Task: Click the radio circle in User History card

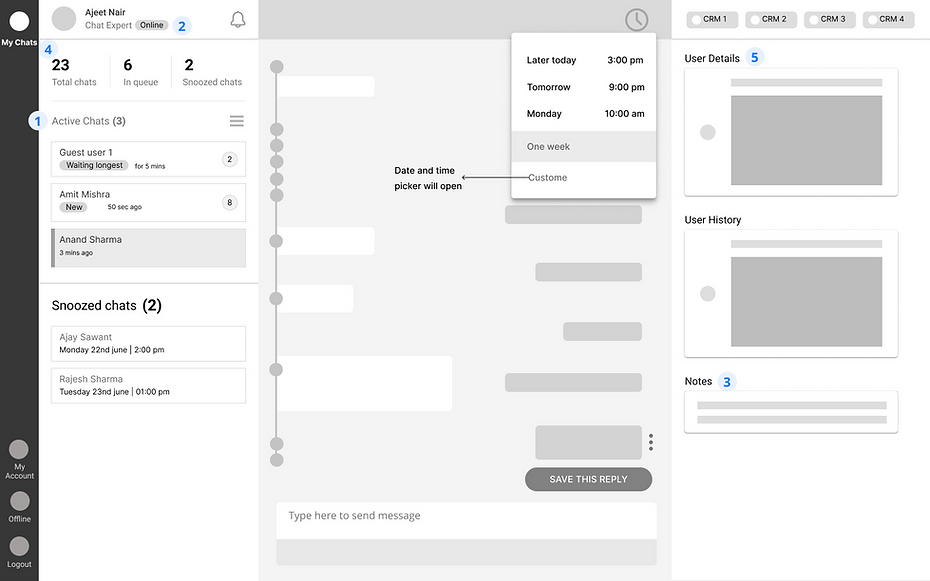Action: [708, 293]
